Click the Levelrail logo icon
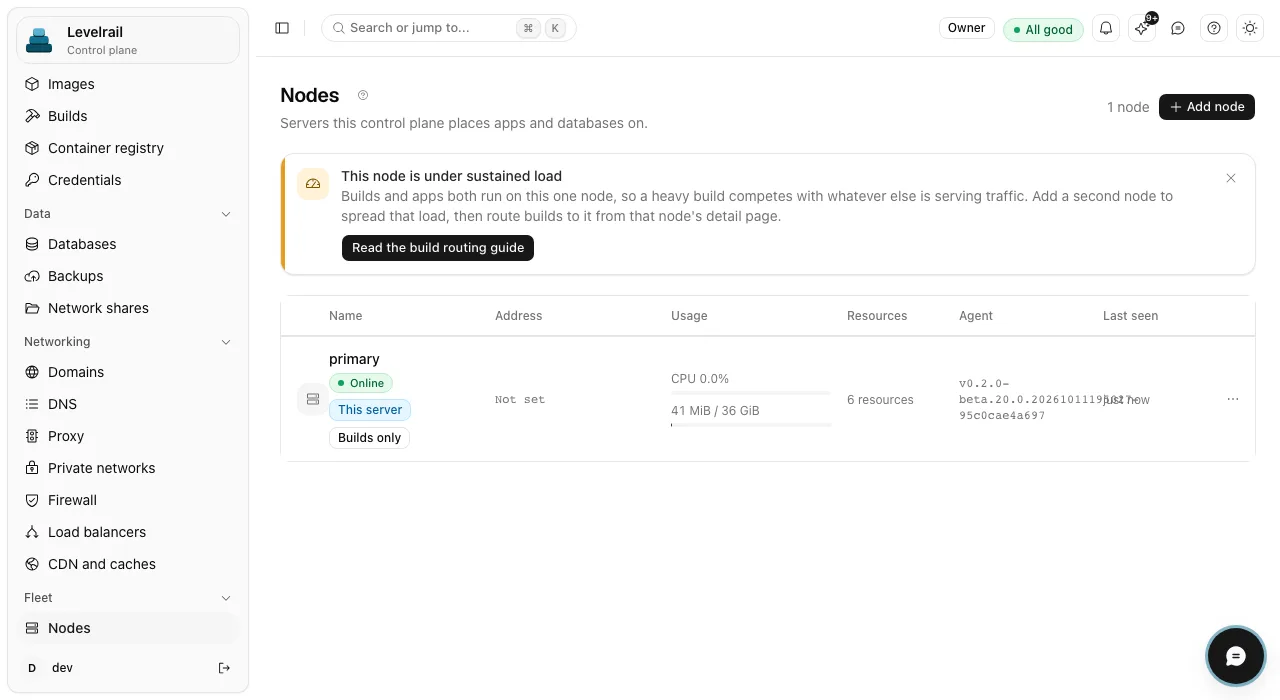The image size is (1280, 700). pyautogui.click(x=39, y=40)
